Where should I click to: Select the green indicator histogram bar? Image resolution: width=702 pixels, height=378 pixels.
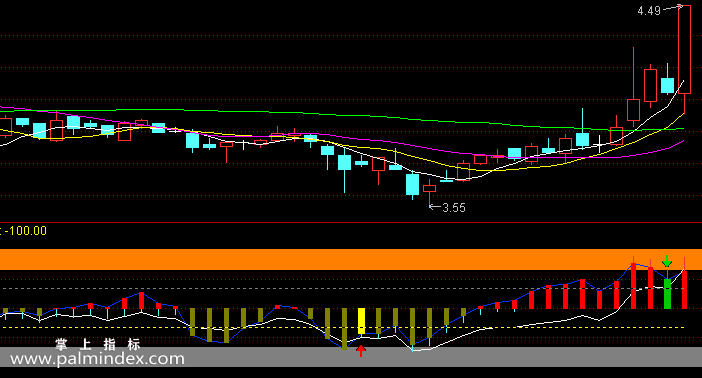[x=668, y=294]
